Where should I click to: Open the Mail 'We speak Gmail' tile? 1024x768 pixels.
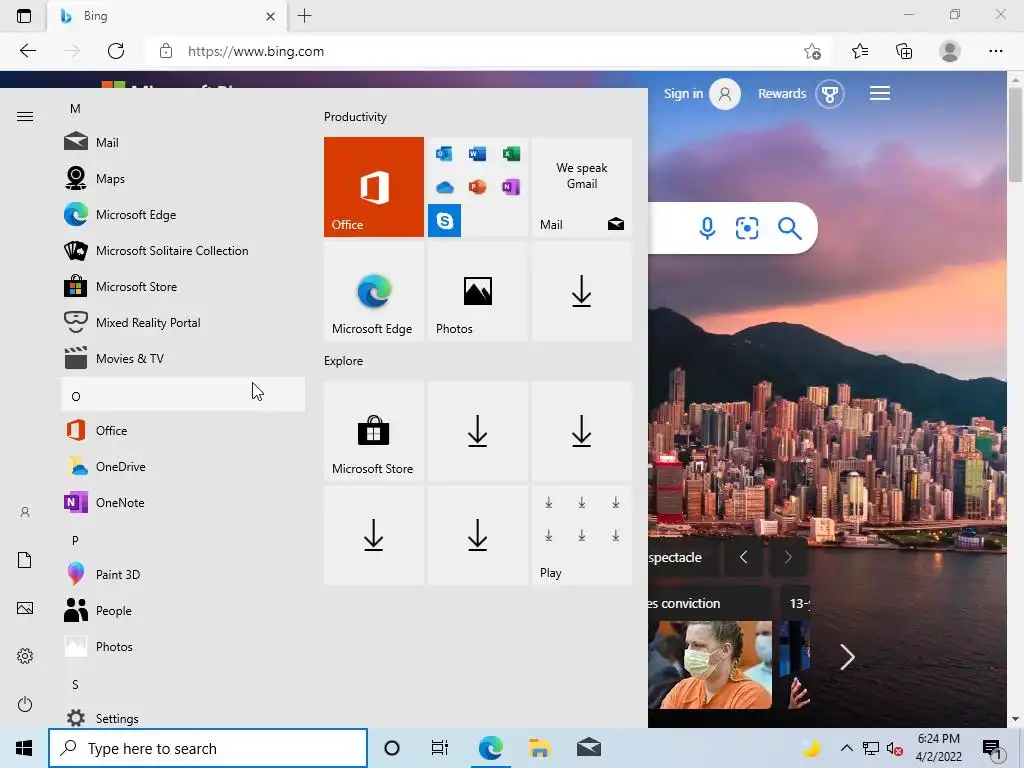[x=582, y=187]
